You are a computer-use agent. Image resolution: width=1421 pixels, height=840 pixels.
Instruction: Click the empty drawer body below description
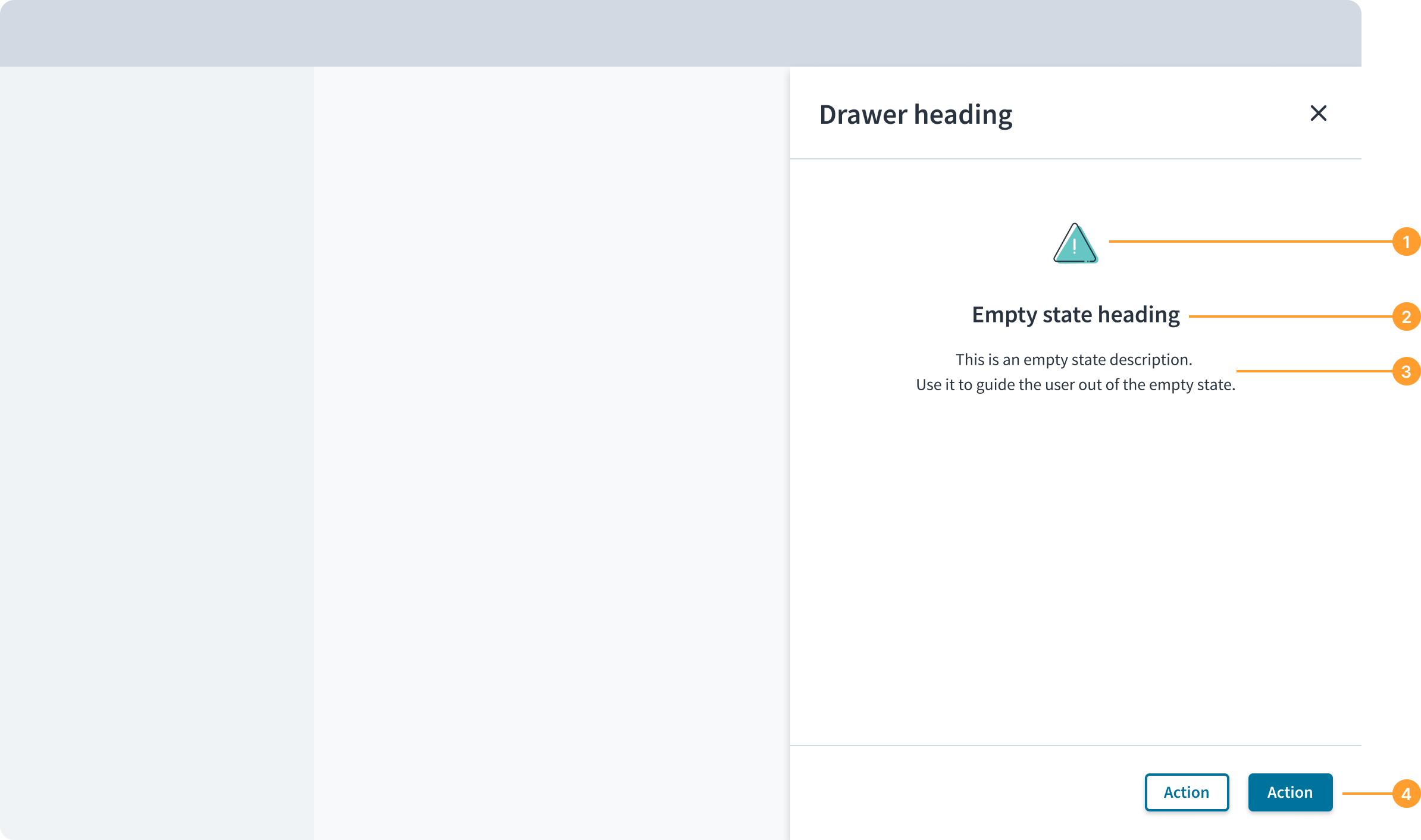pyautogui.click(x=1076, y=565)
